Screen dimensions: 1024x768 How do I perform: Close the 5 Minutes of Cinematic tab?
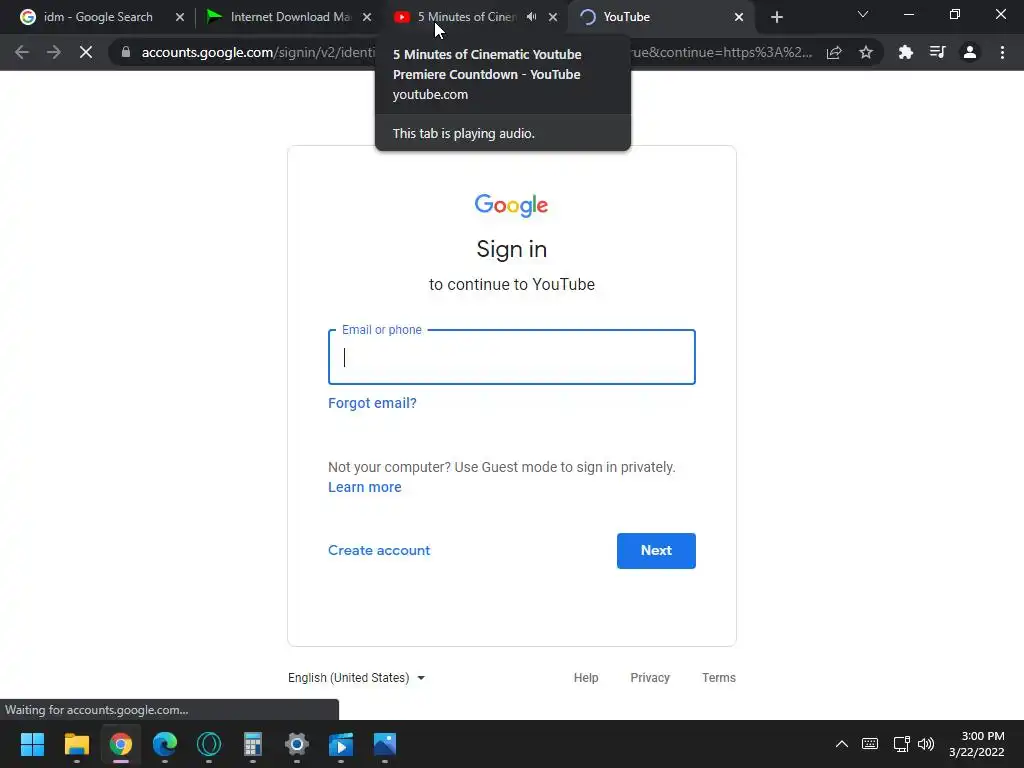coord(553,17)
